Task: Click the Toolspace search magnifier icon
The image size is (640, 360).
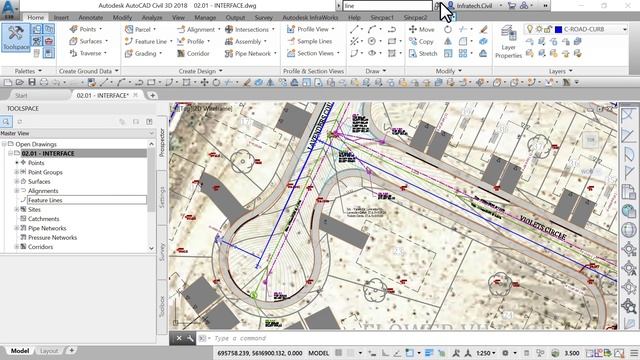Action: tap(6, 122)
